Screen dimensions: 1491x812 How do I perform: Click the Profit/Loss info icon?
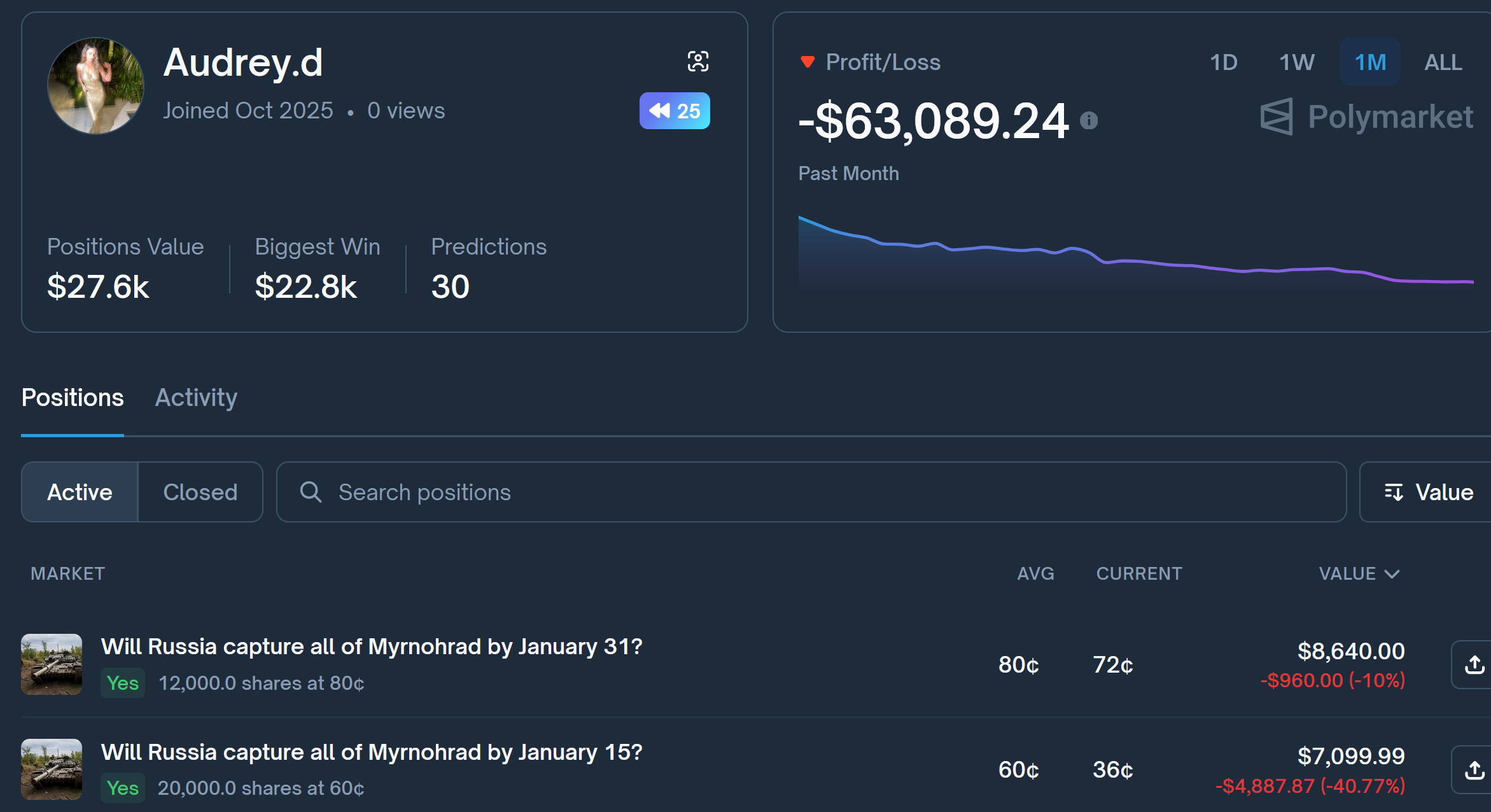pyautogui.click(x=1089, y=120)
